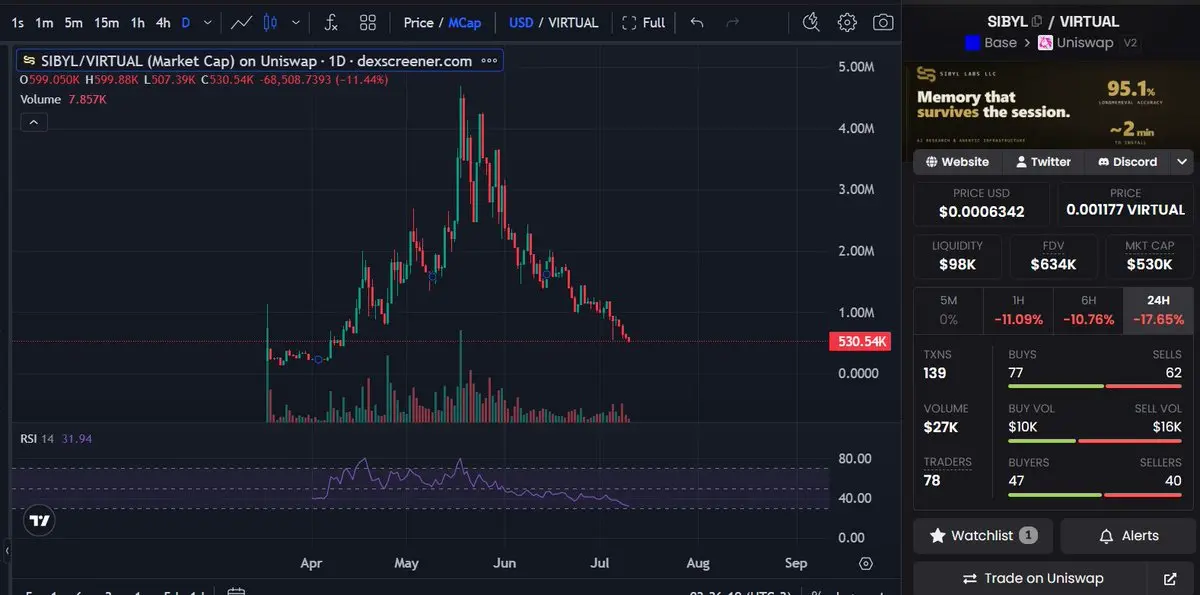Collapse the indicator legend arrow
This screenshot has width=1200, height=595.
point(34,122)
